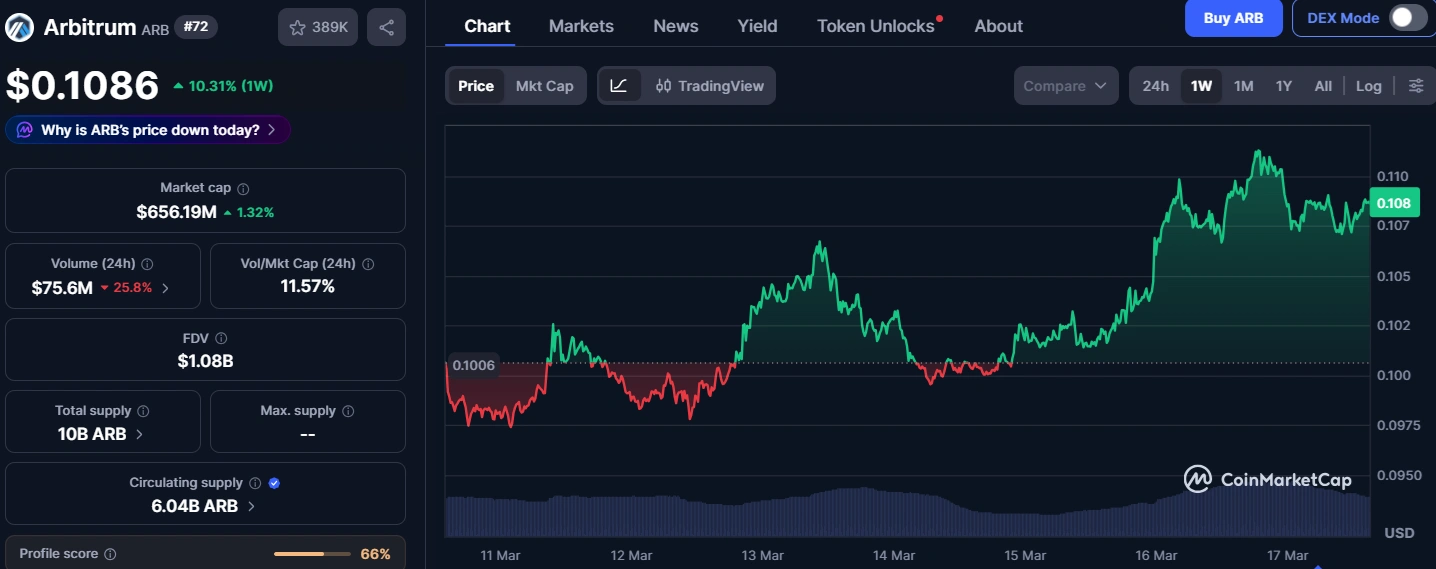Screen dimensions: 1436x569
Task: Click the CoinMarketCap watermark logo on chart
Action: tap(1267, 480)
